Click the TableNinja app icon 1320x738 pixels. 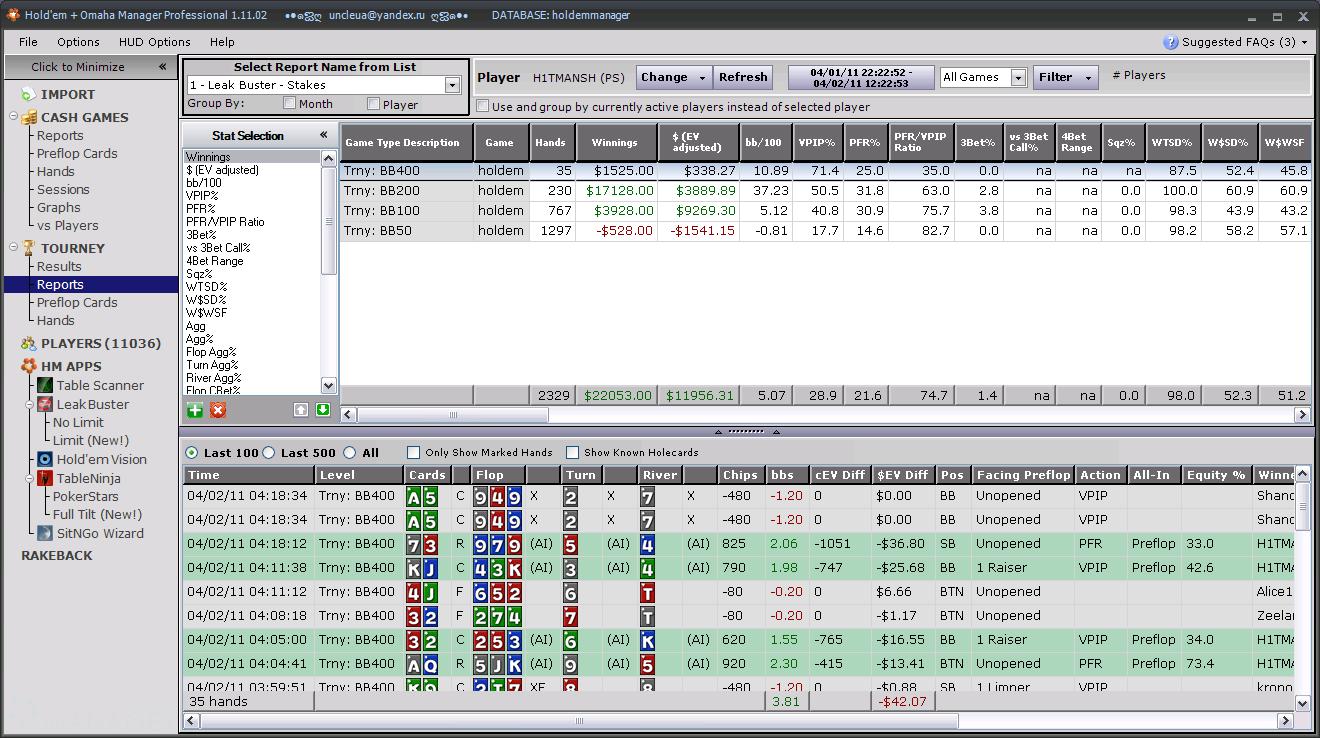pyautogui.click(x=45, y=478)
